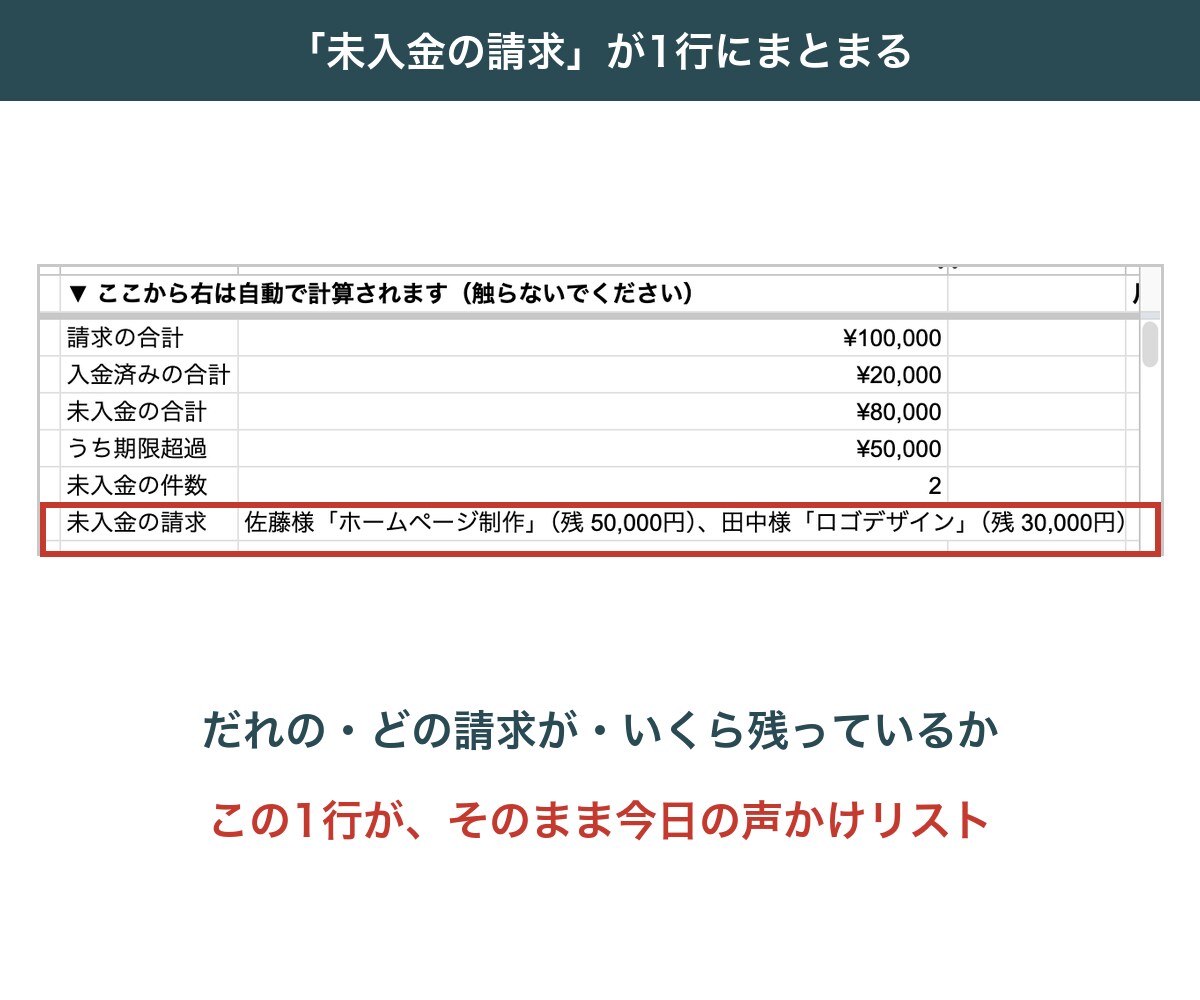Image resolution: width=1200 pixels, height=1000 pixels.
Task: Select the ¥80,000 unpaid value cell
Action: click(593, 411)
